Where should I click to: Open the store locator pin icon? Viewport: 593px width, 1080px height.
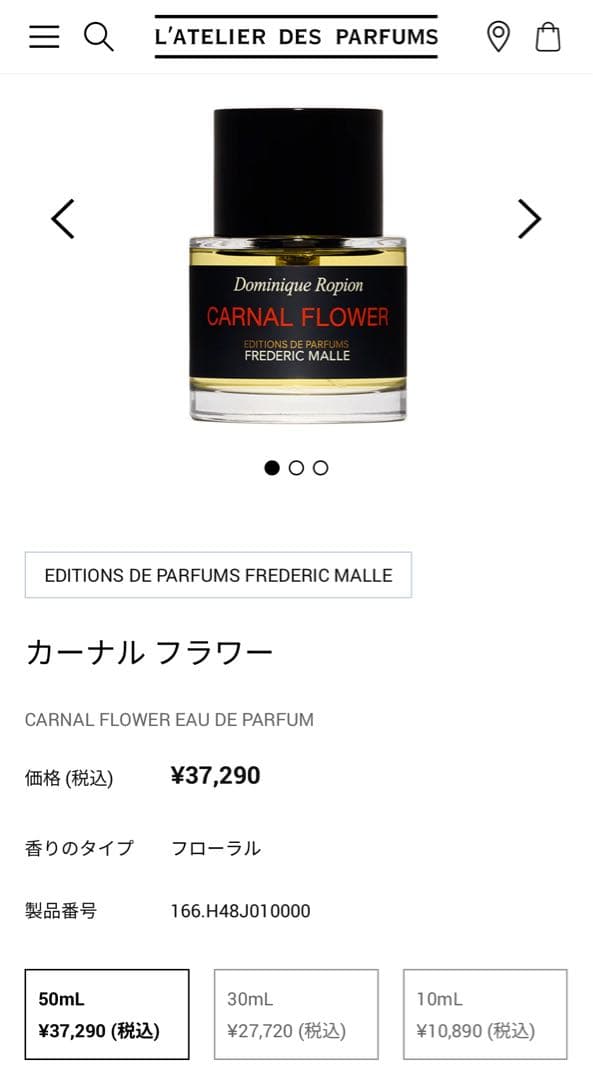pyautogui.click(x=498, y=37)
